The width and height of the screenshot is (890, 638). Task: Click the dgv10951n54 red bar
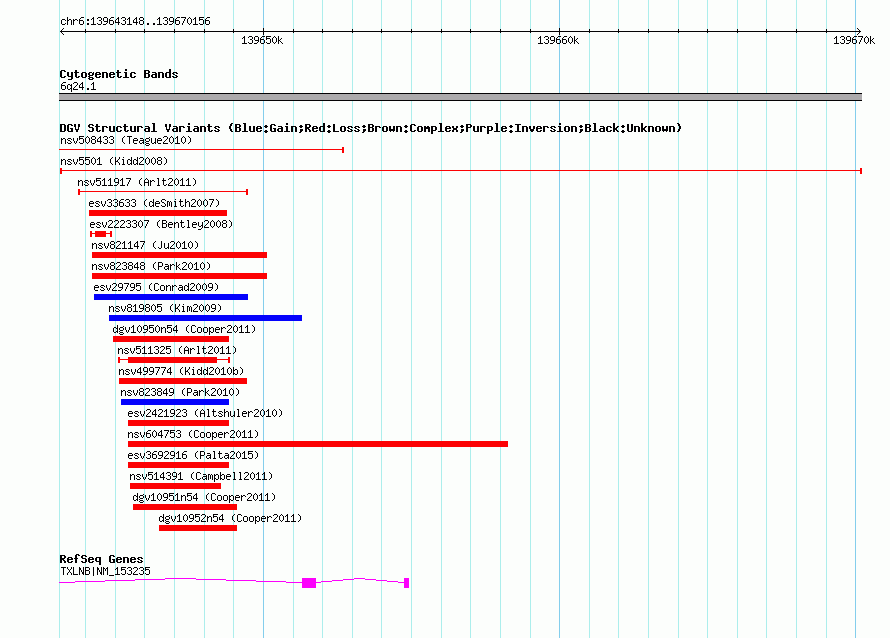coord(185,507)
